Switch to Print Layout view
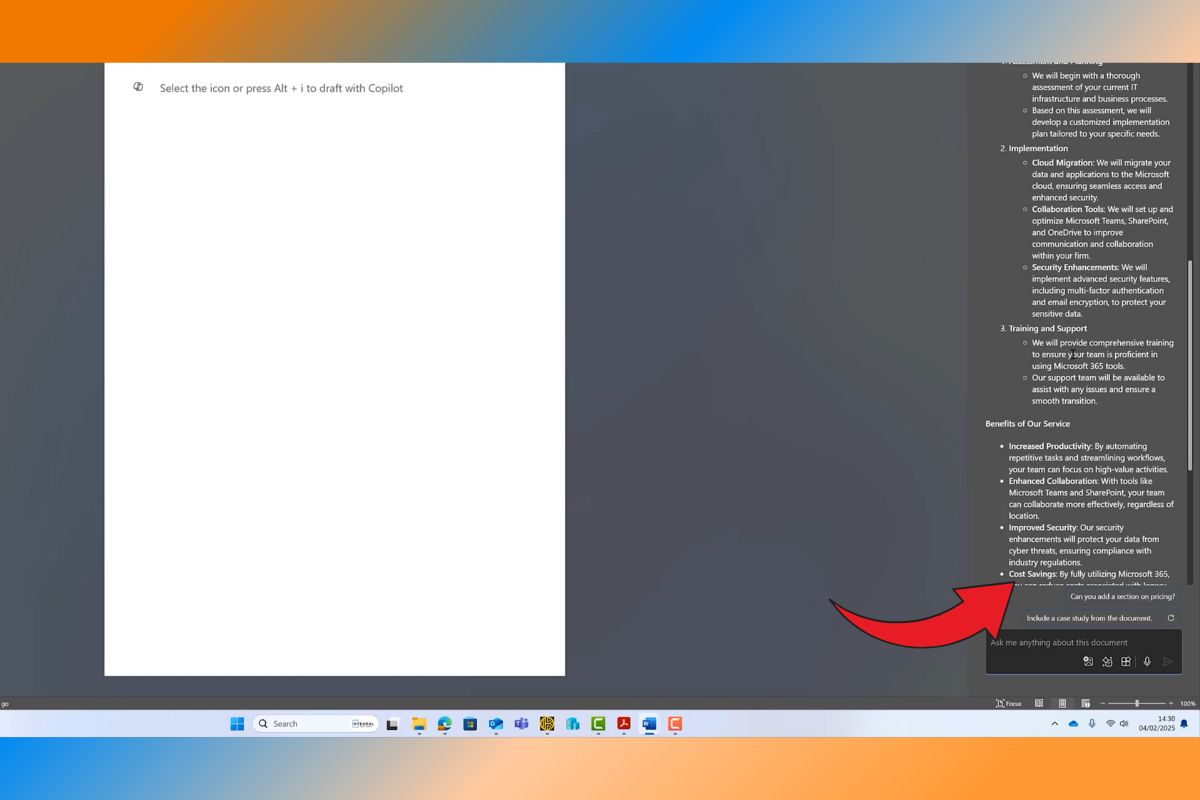The image size is (1200, 800). tap(1062, 703)
